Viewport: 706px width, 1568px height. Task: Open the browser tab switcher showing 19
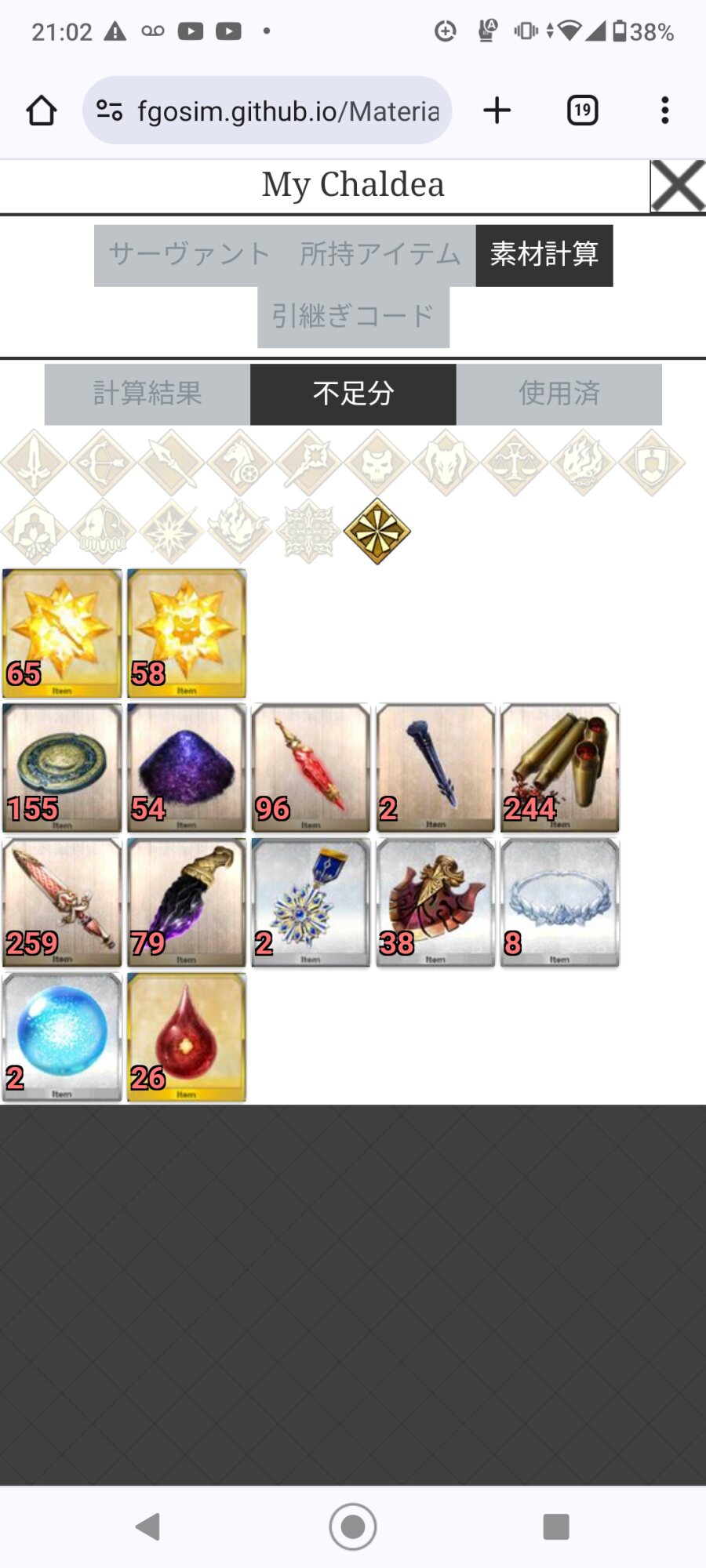(x=582, y=111)
